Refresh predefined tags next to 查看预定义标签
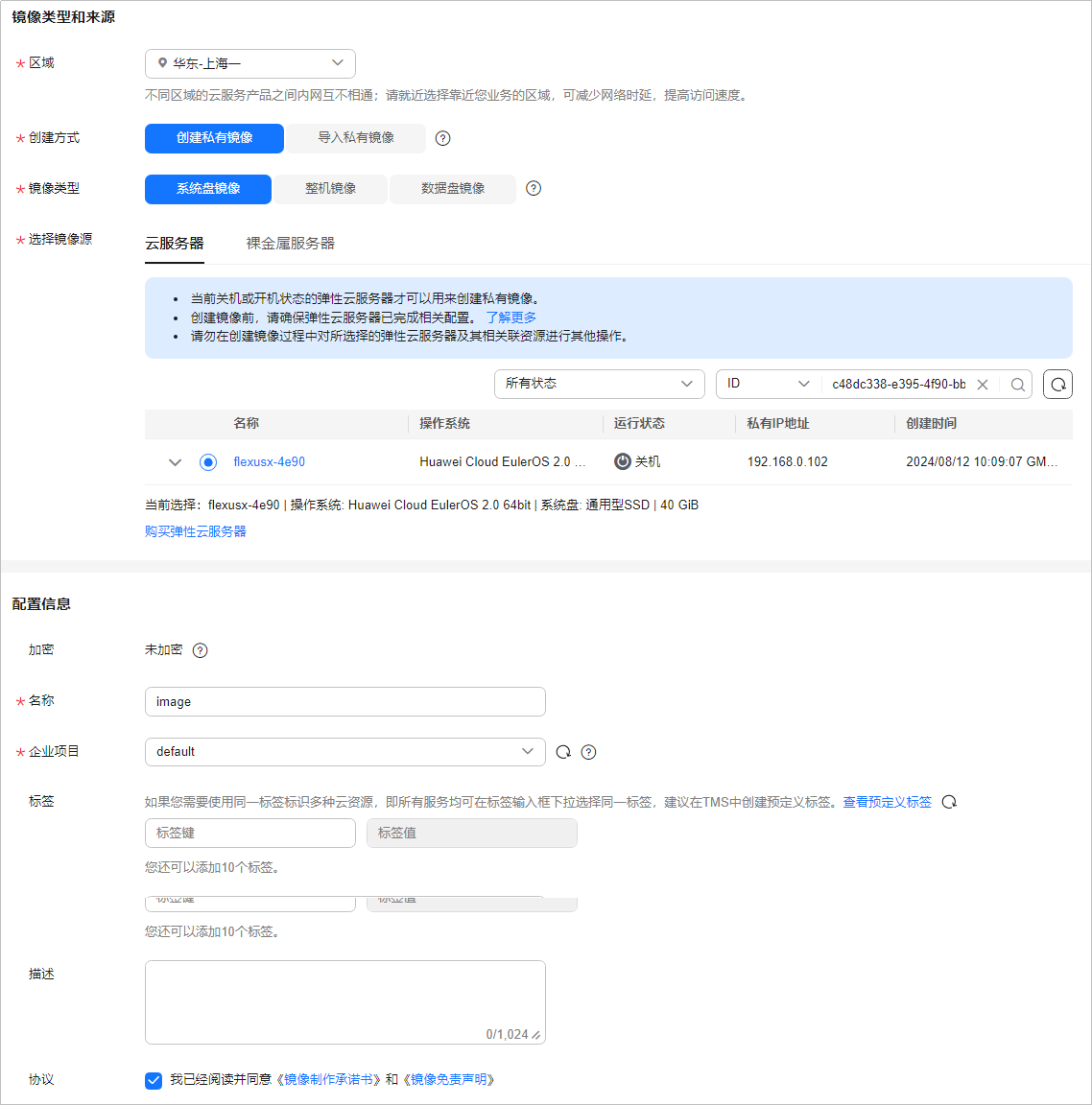The image size is (1092, 1105). click(x=950, y=802)
